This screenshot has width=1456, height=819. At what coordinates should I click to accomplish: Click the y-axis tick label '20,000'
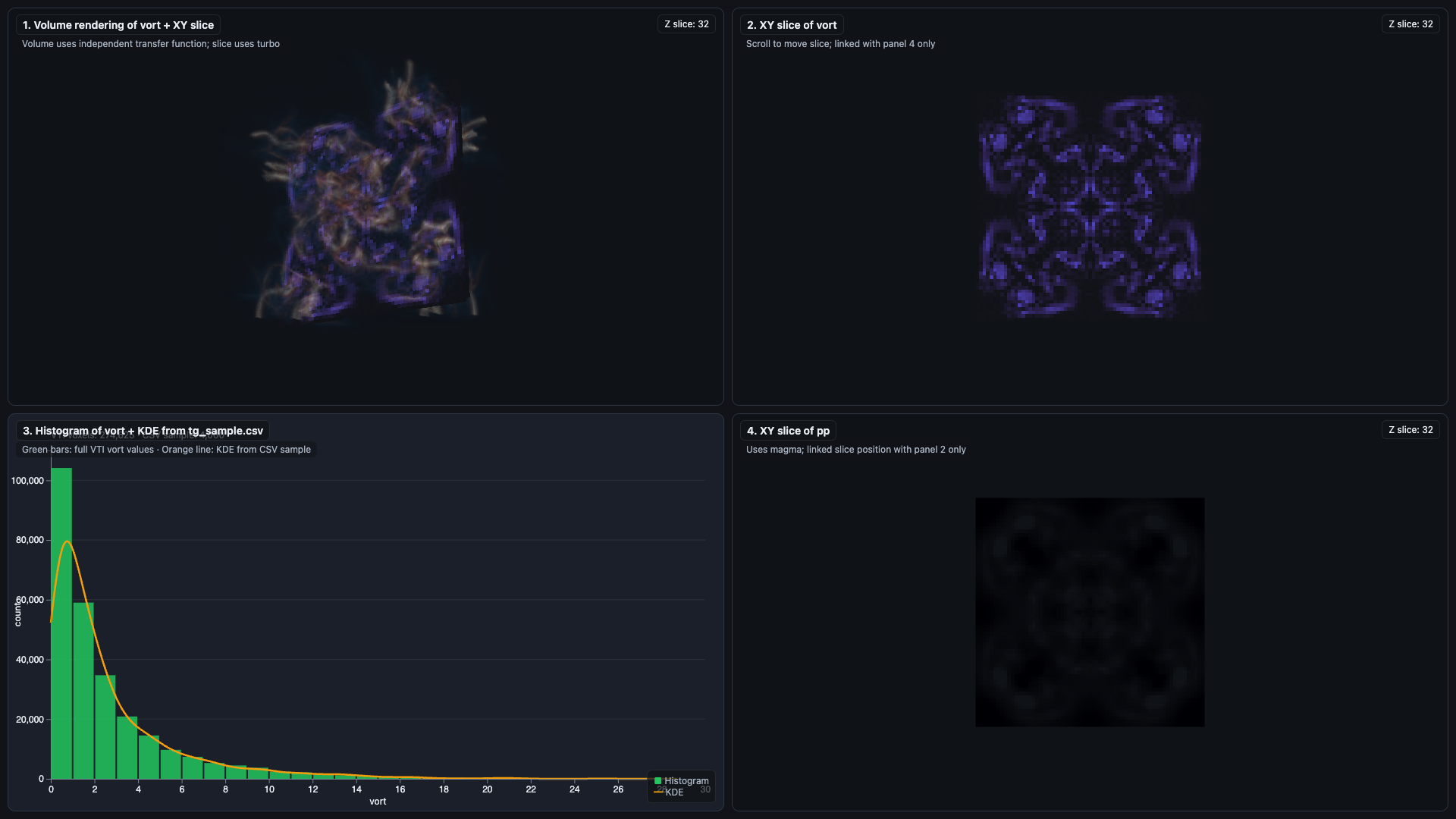coord(30,720)
